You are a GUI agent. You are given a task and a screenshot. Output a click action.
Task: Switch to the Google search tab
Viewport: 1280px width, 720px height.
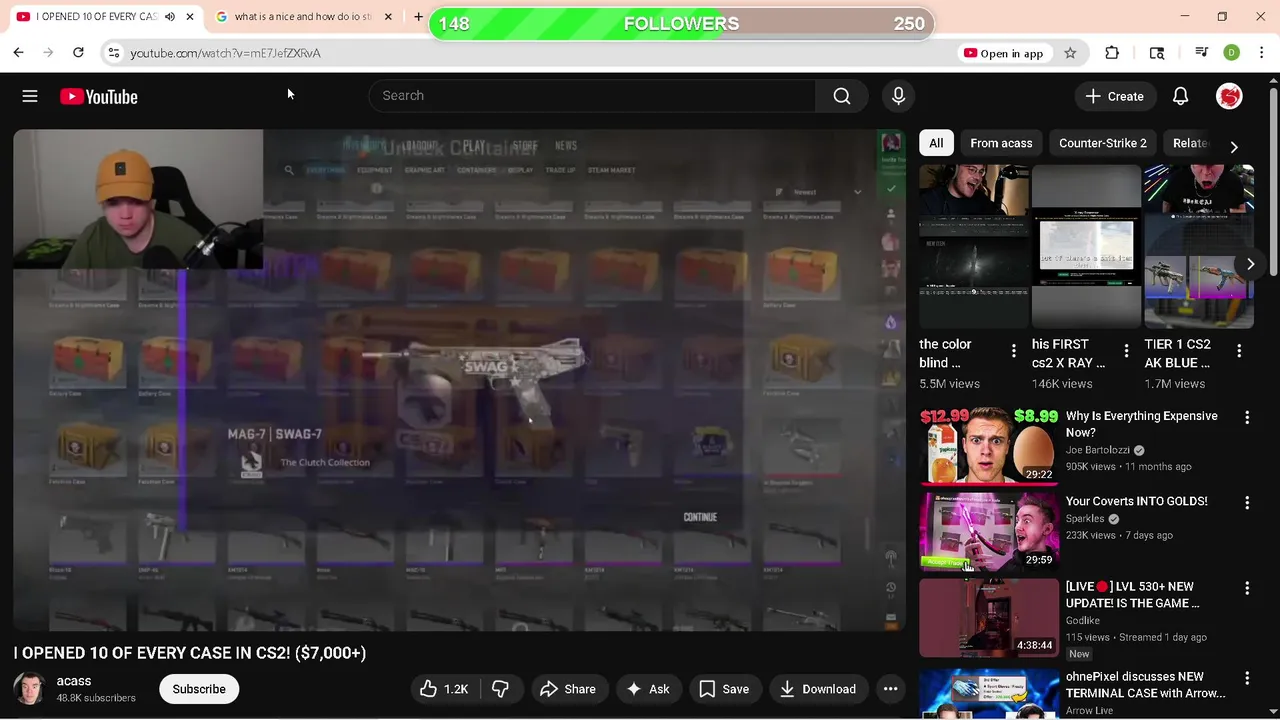coord(303,17)
